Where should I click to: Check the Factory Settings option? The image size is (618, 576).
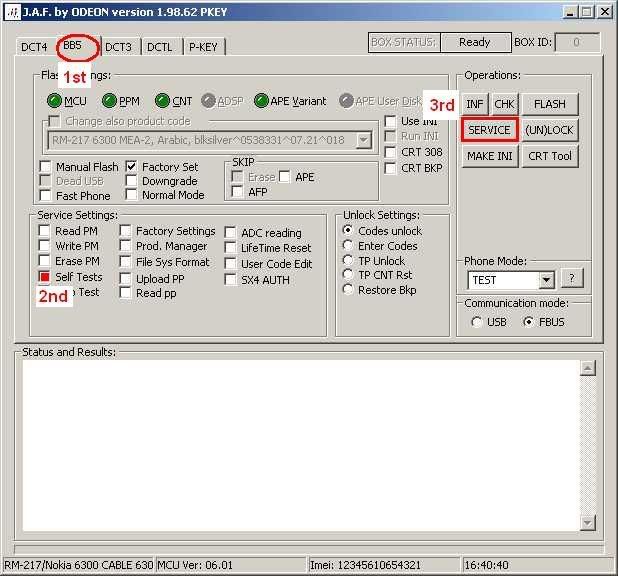[x=125, y=231]
